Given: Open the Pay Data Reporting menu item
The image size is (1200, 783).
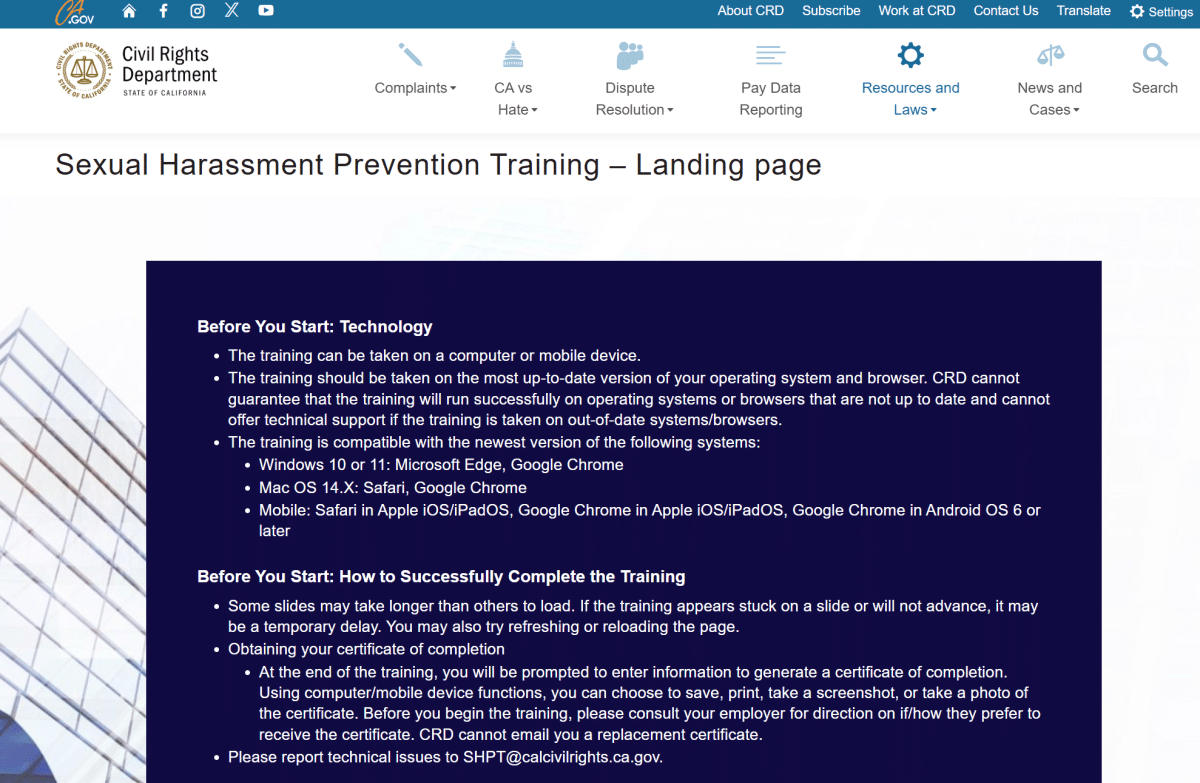Looking at the screenshot, I should coord(771,99).
